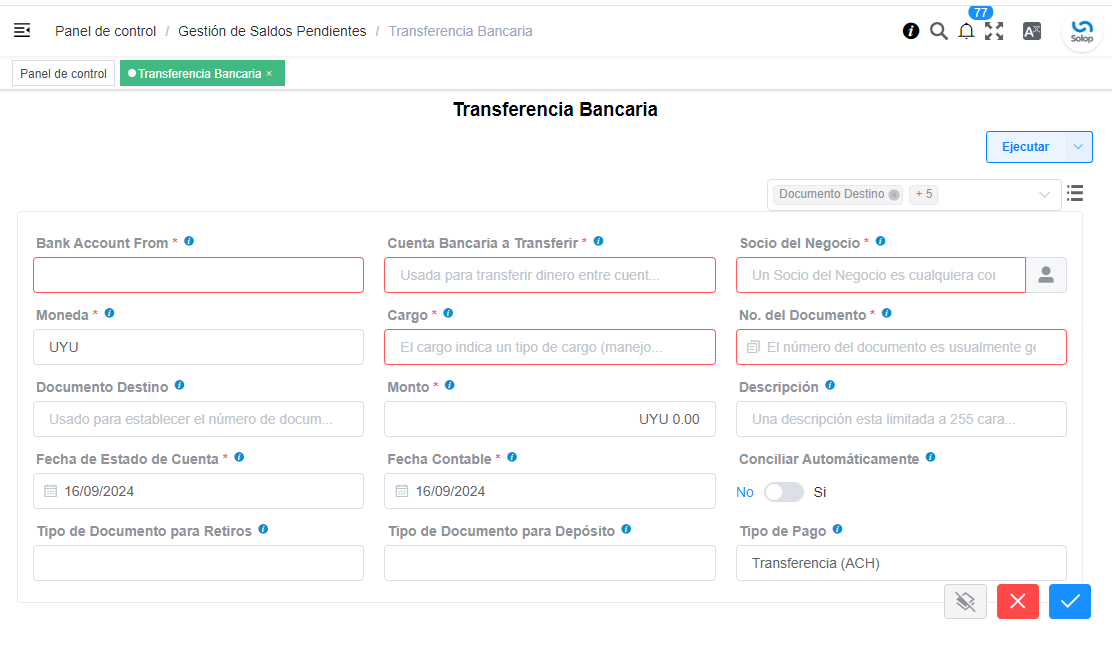1112x645 pixels.
Task: Open the search magnifier icon
Action: (938, 31)
